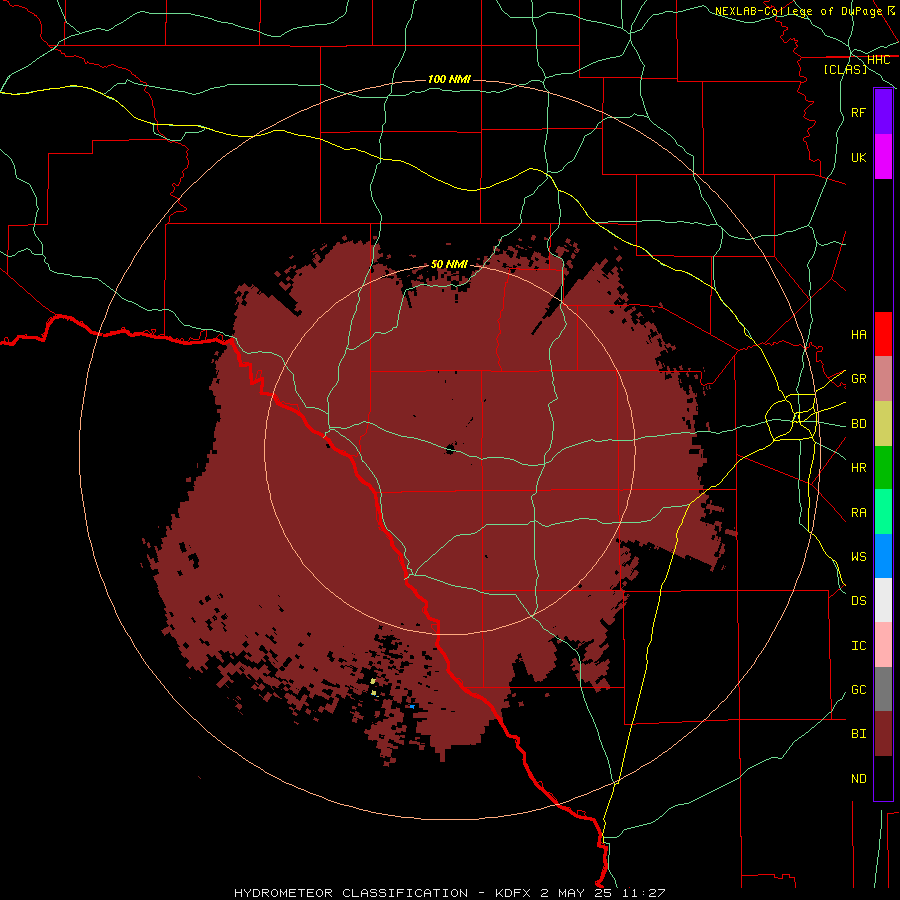Click the UK legend label

pyautogui.click(x=859, y=157)
